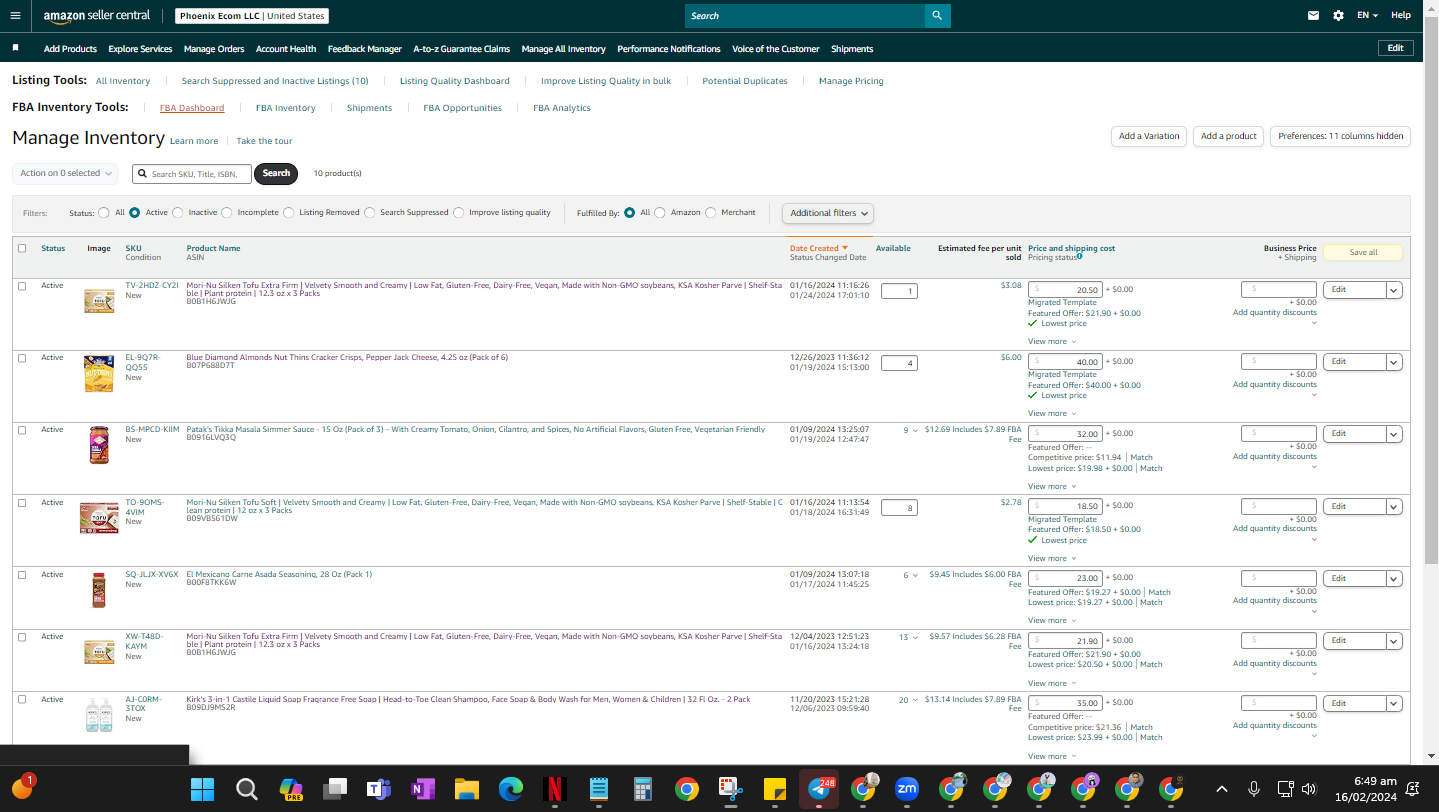Open Netflix from taskbar
This screenshot has width=1439, height=812.
point(554,789)
